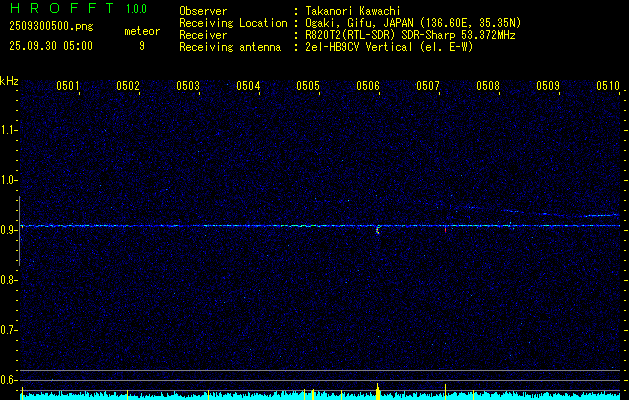Viewport: 629px width, 400px height.
Task: Click the timestamp 25.09.30 05:00
Action: (51, 45)
